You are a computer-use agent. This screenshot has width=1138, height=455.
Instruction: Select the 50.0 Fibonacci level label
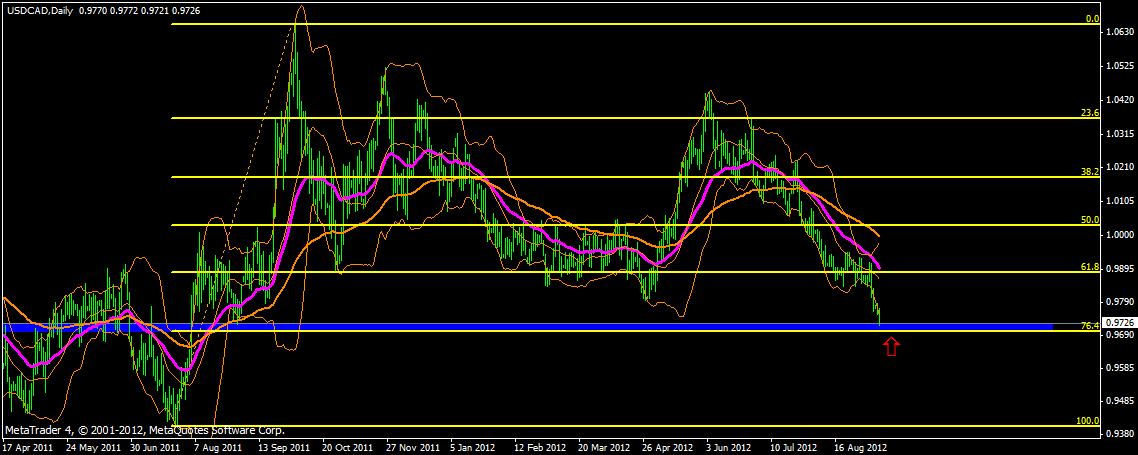(x=1090, y=219)
